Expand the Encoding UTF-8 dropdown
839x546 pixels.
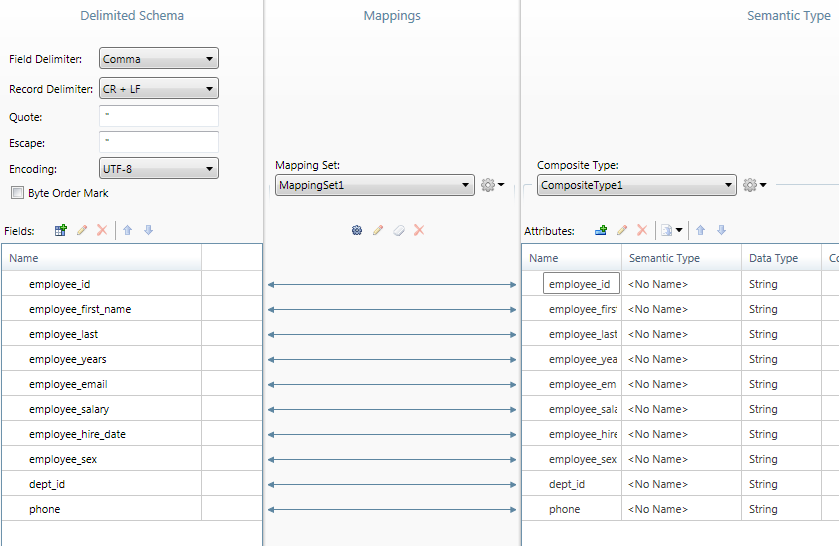tap(158, 169)
